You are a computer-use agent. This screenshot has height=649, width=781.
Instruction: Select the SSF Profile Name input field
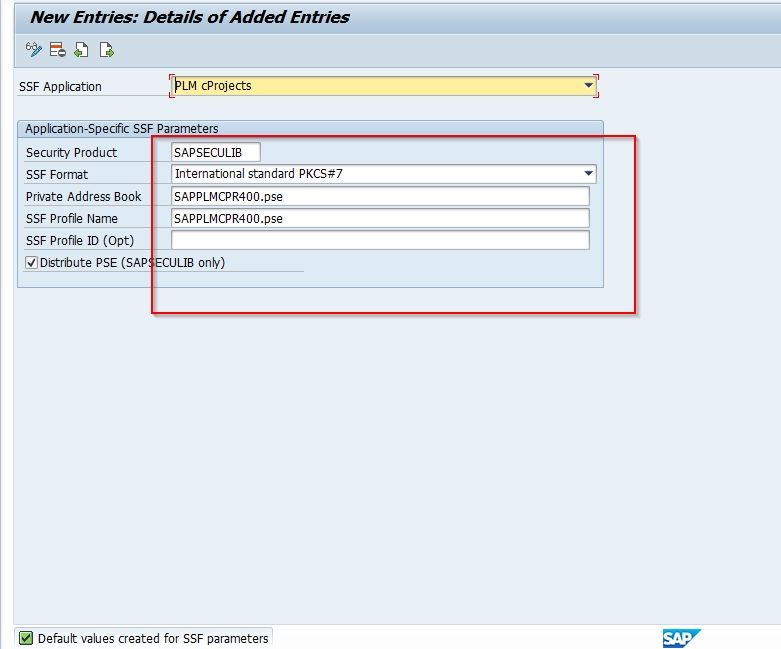(x=380, y=218)
